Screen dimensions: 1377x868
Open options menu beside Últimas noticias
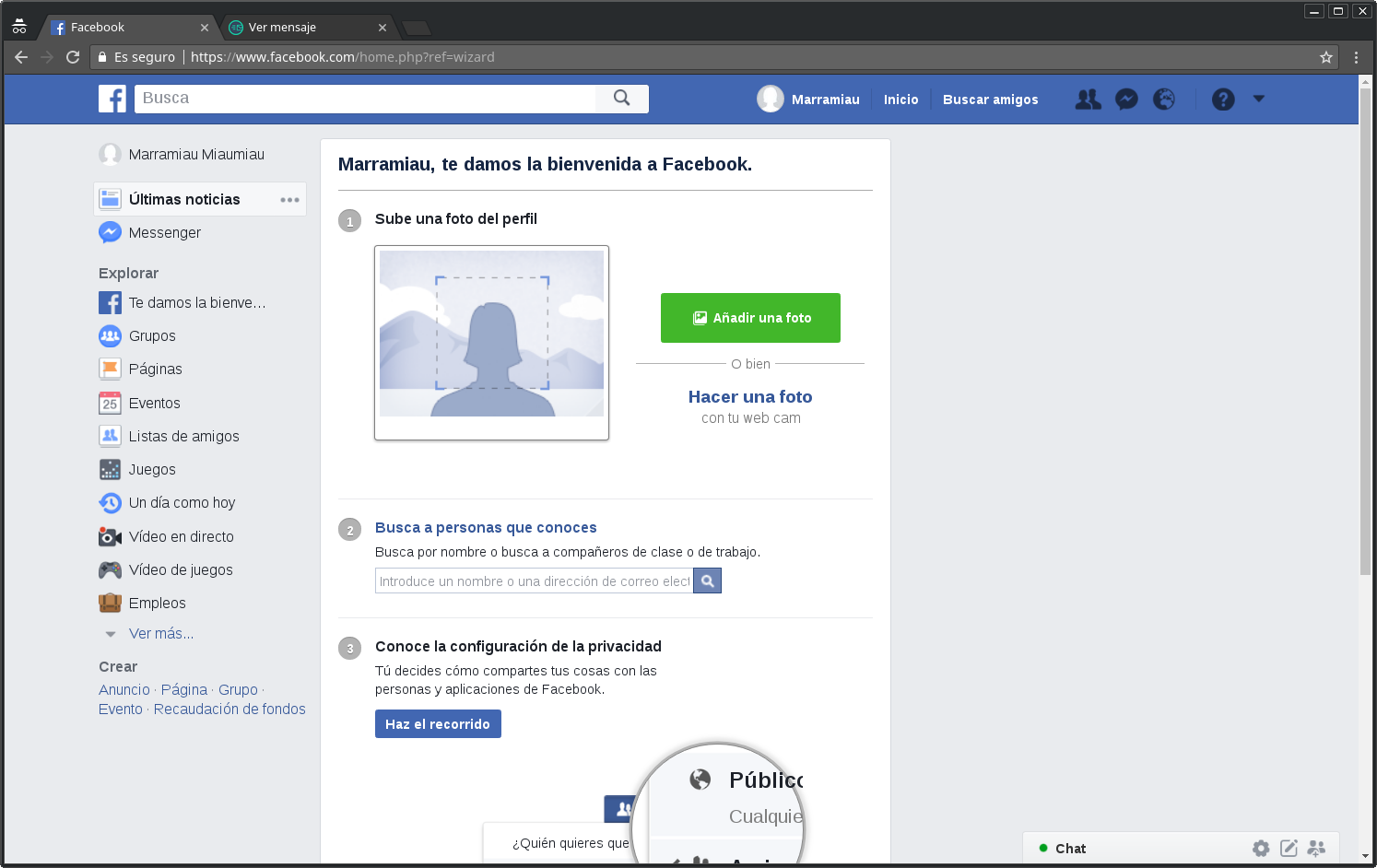coord(289,200)
